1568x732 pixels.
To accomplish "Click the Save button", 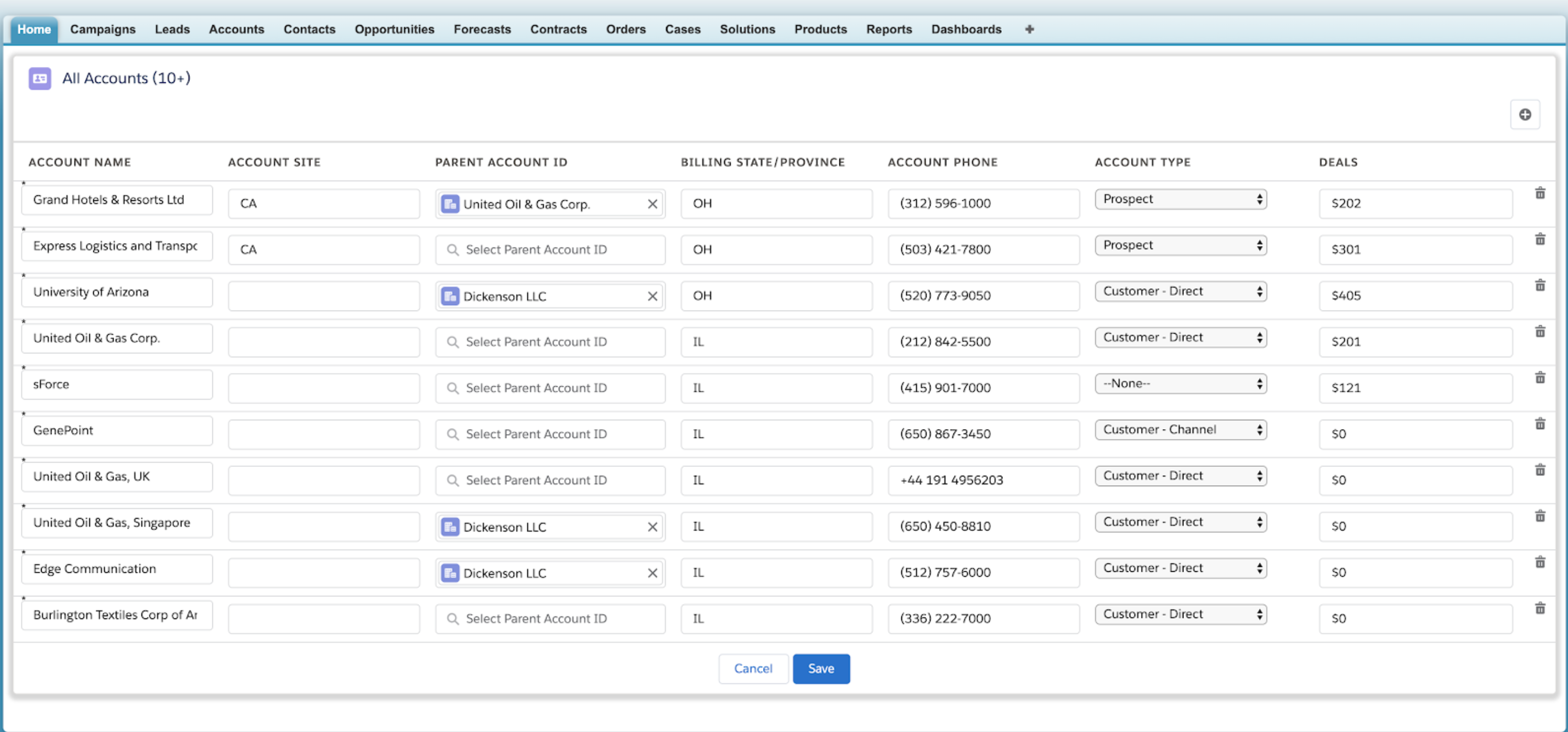I will click(x=821, y=669).
